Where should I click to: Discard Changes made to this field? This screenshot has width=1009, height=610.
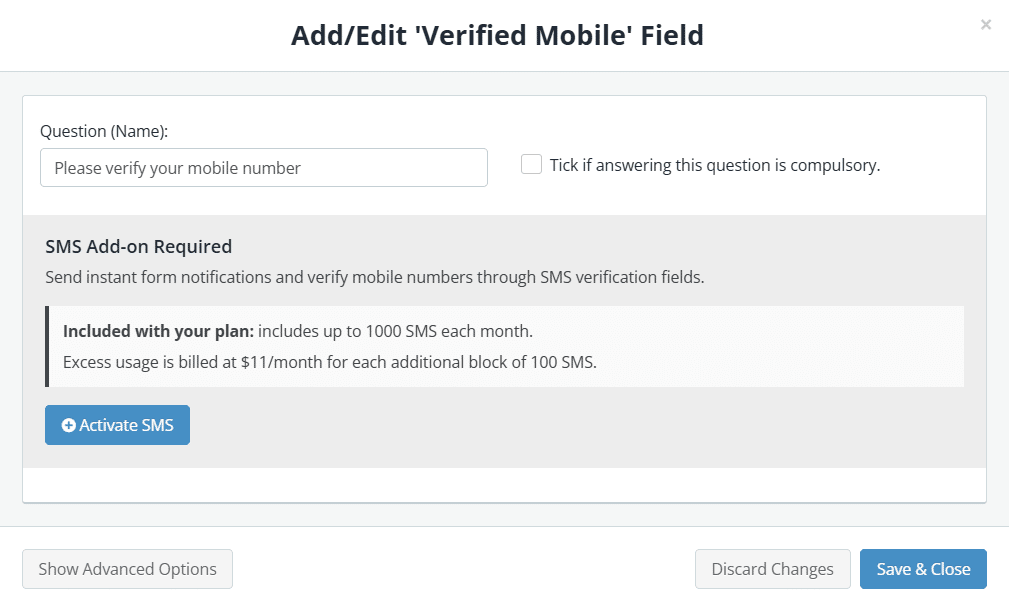[x=772, y=568]
